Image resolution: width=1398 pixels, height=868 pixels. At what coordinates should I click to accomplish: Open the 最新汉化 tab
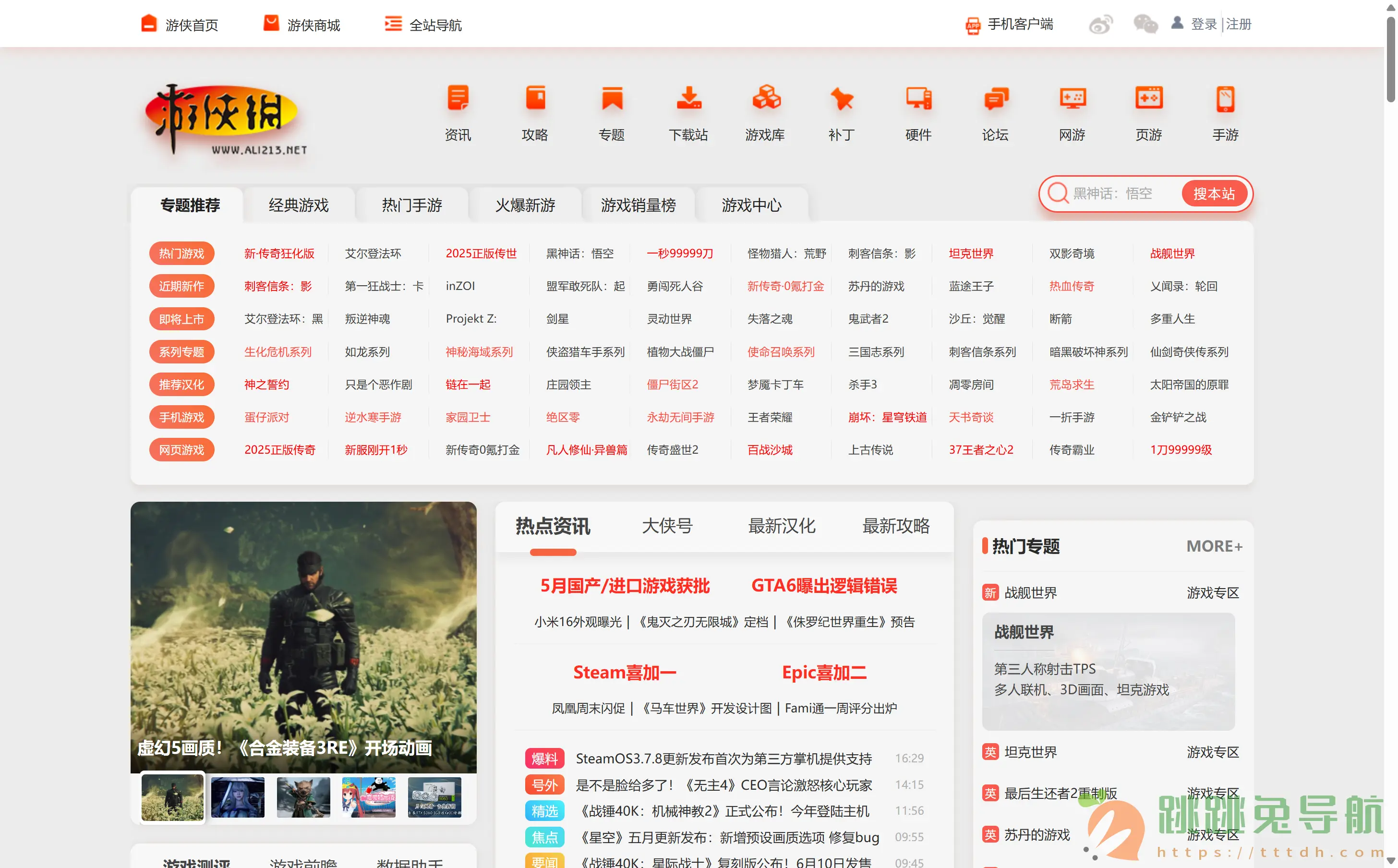point(782,526)
